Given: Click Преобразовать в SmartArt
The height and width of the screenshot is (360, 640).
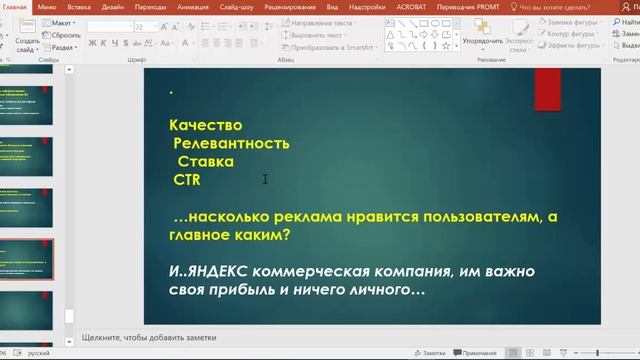Looking at the screenshot, I should click(329, 47).
